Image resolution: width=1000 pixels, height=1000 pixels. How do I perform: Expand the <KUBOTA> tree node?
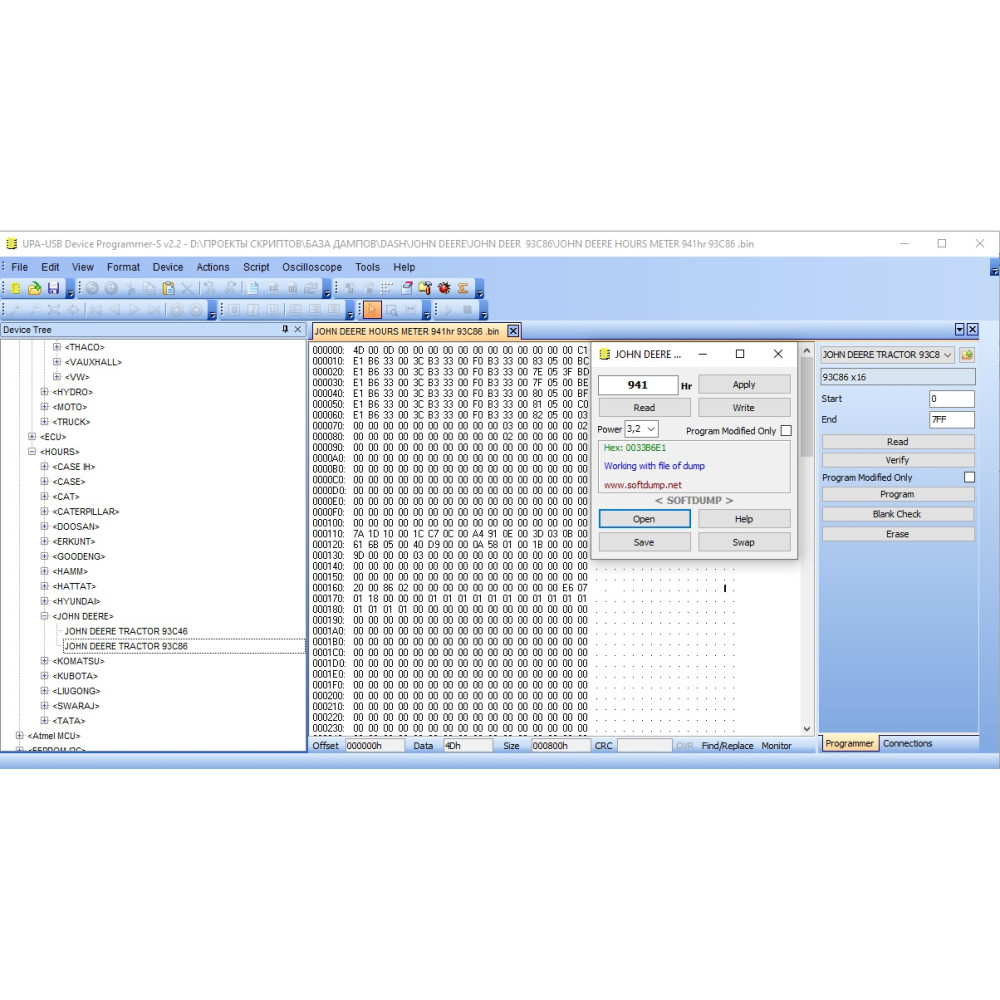tap(44, 676)
